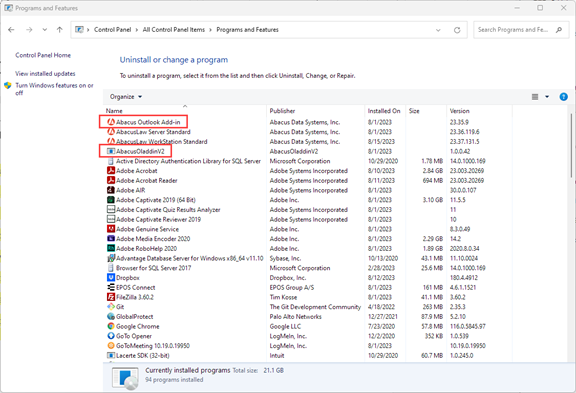Screen dimensions: 576x393
Task: Open Turn Windows features on or off
Action: (54, 89)
